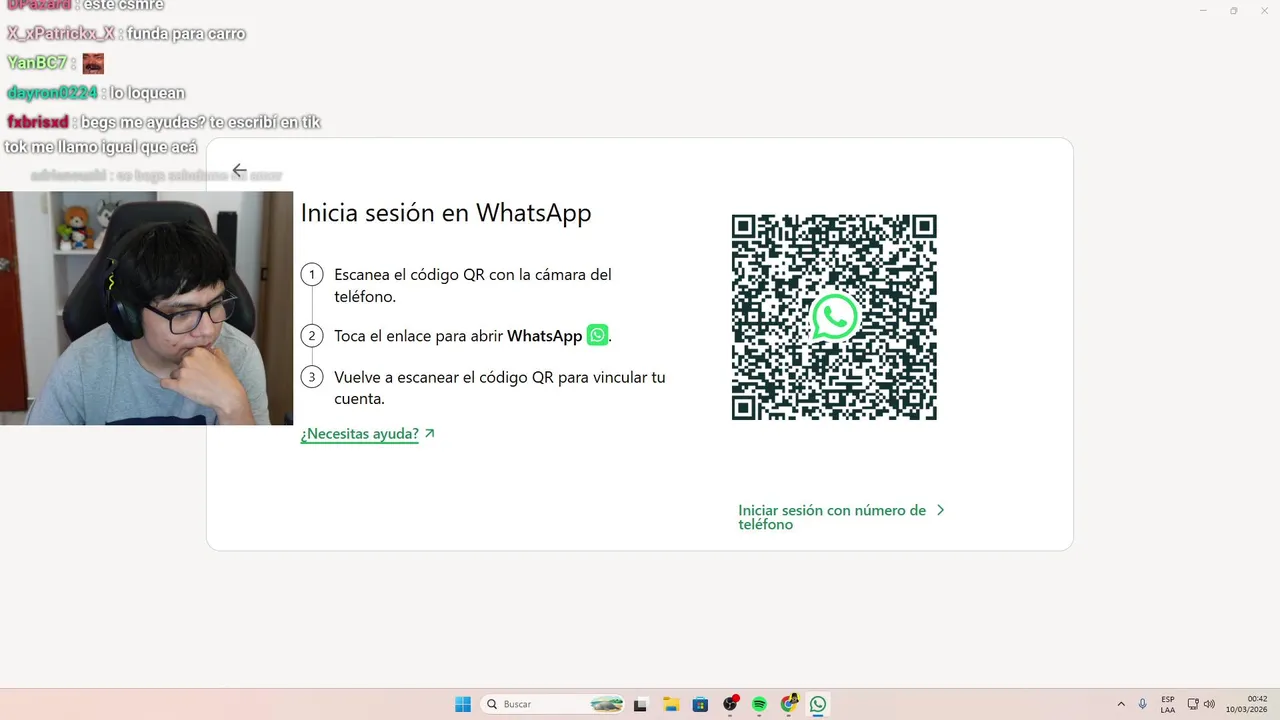
Task: Open the volume speaker tray icon
Action: tap(1209, 704)
